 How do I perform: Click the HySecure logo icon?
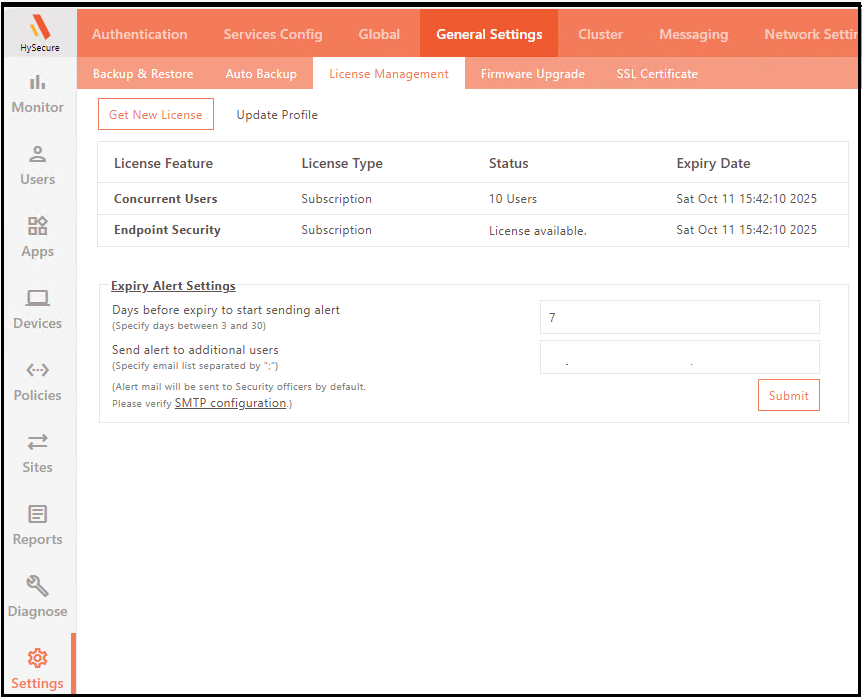click(x=39, y=27)
